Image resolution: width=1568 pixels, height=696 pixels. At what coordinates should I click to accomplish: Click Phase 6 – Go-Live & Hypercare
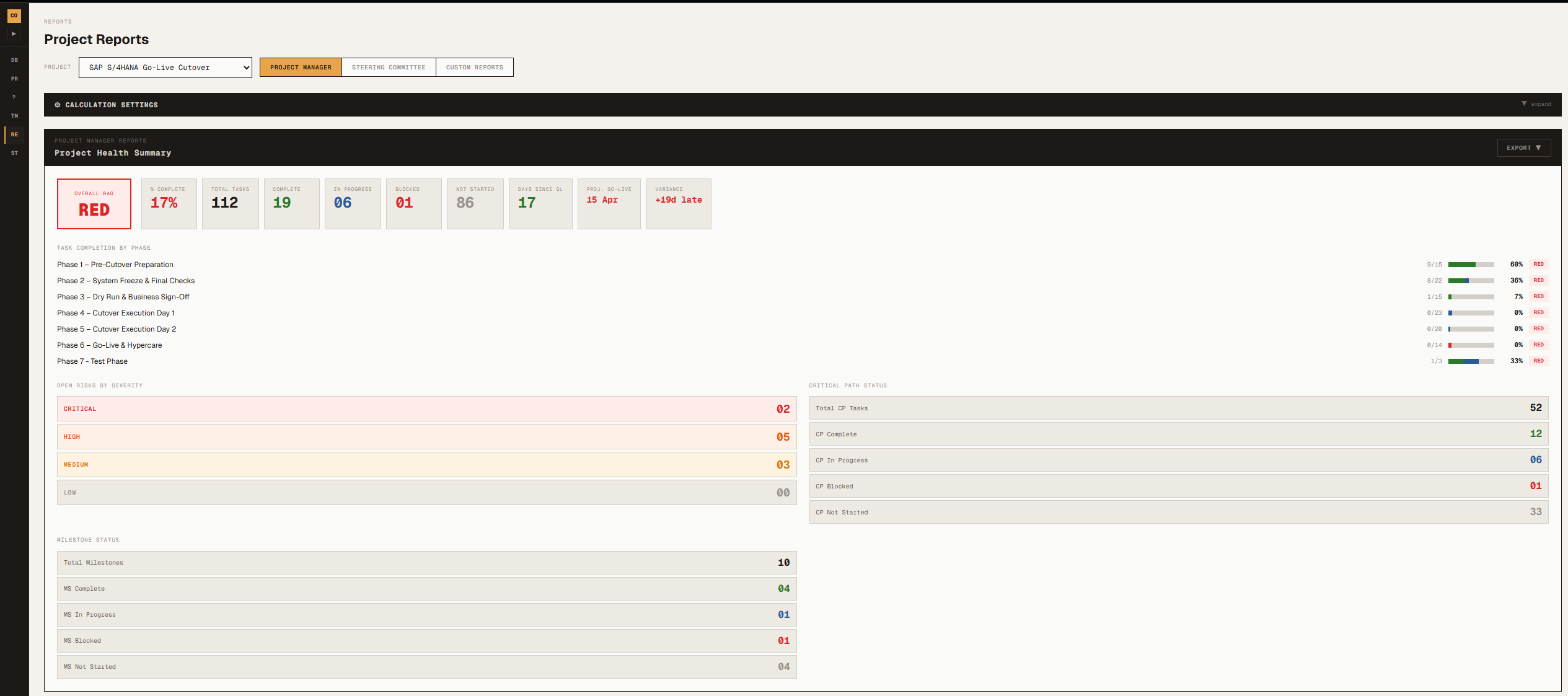(110, 345)
